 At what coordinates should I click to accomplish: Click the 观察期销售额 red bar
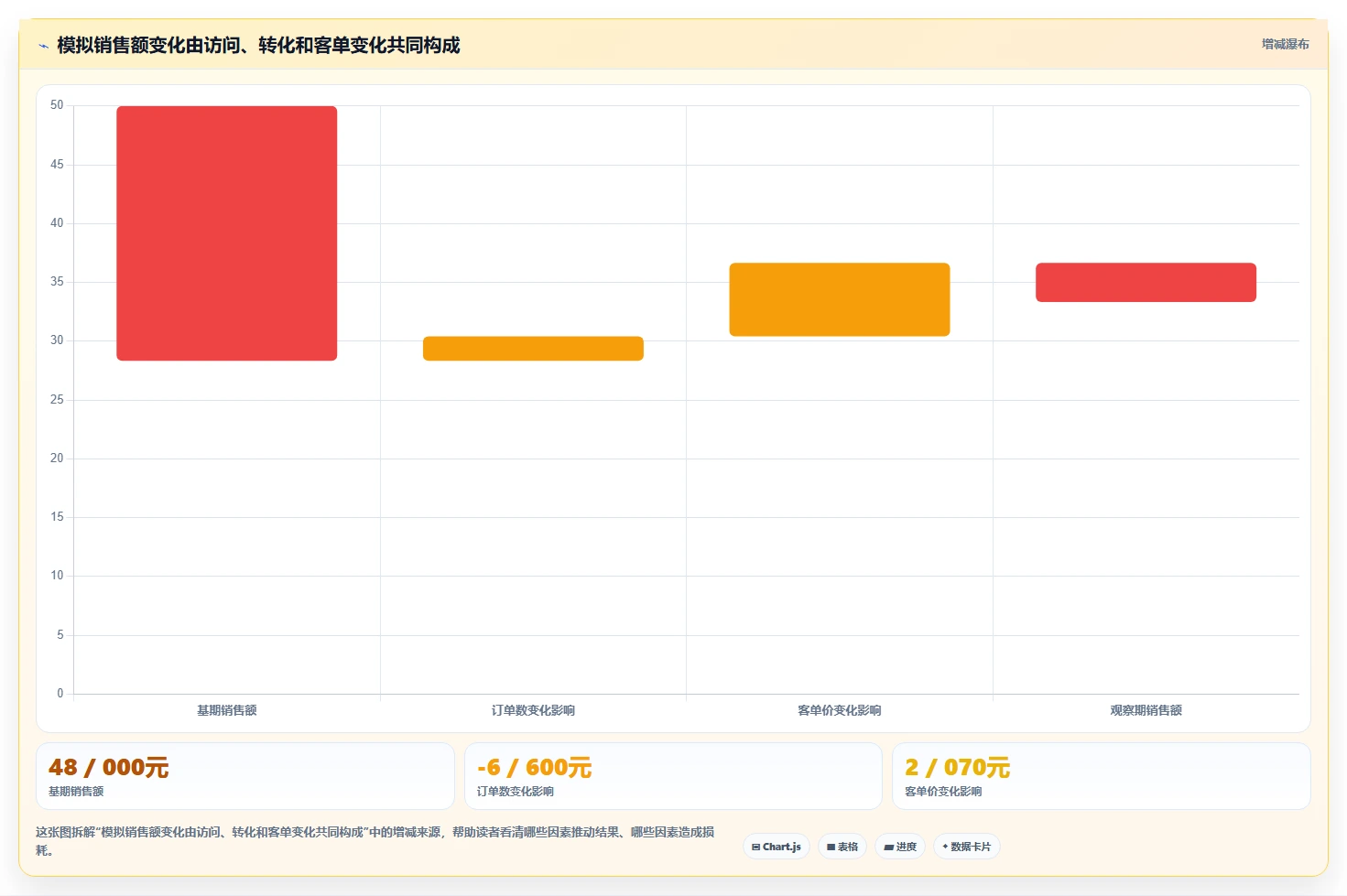(1146, 282)
